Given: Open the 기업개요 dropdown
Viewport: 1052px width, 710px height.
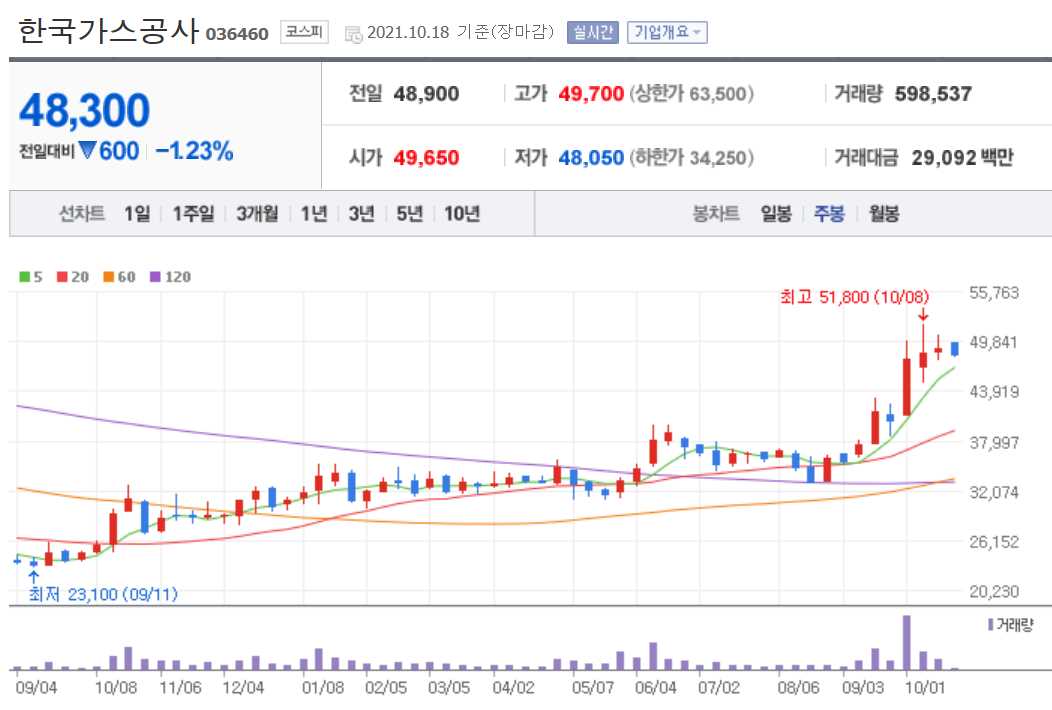Looking at the screenshot, I should click(x=667, y=32).
